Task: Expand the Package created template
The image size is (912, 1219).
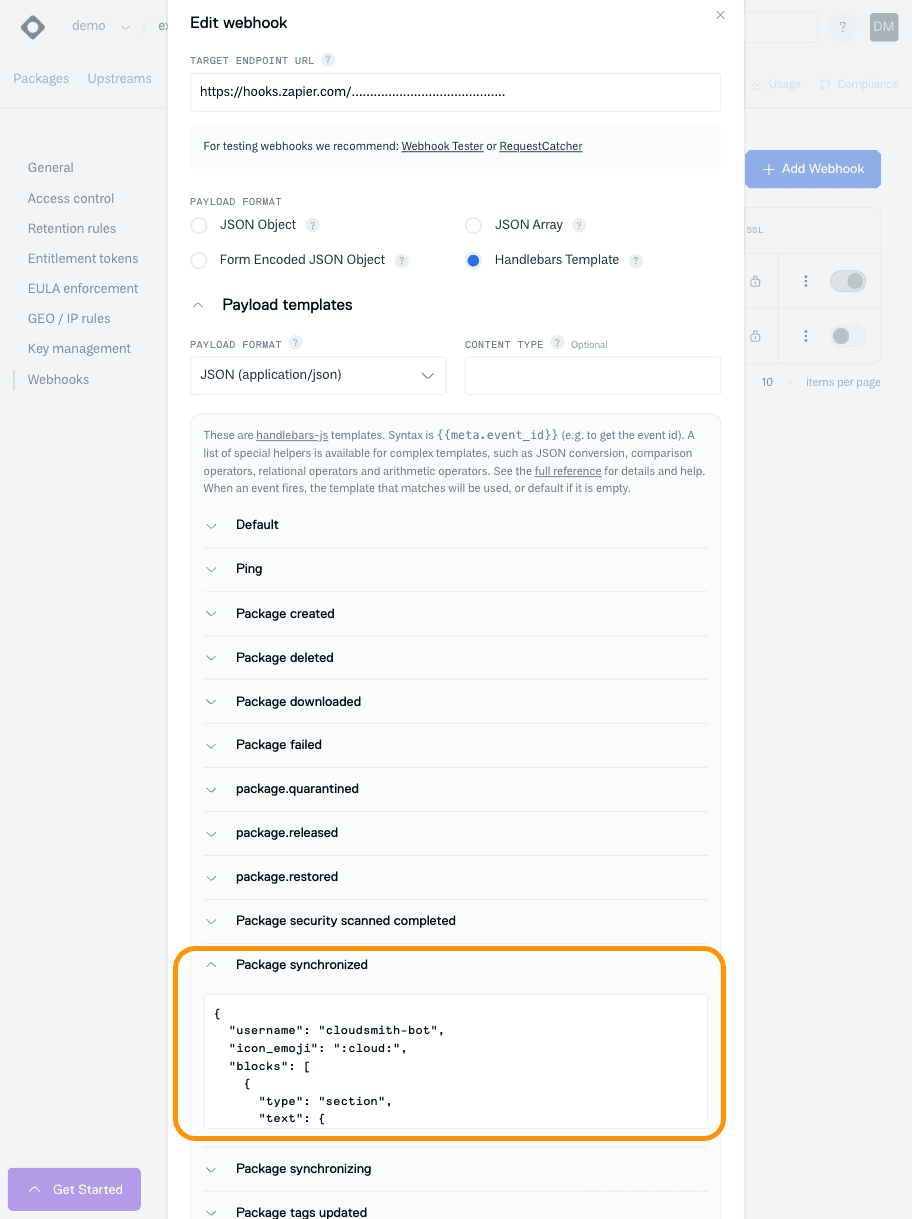Action: pyautogui.click(x=285, y=613)
